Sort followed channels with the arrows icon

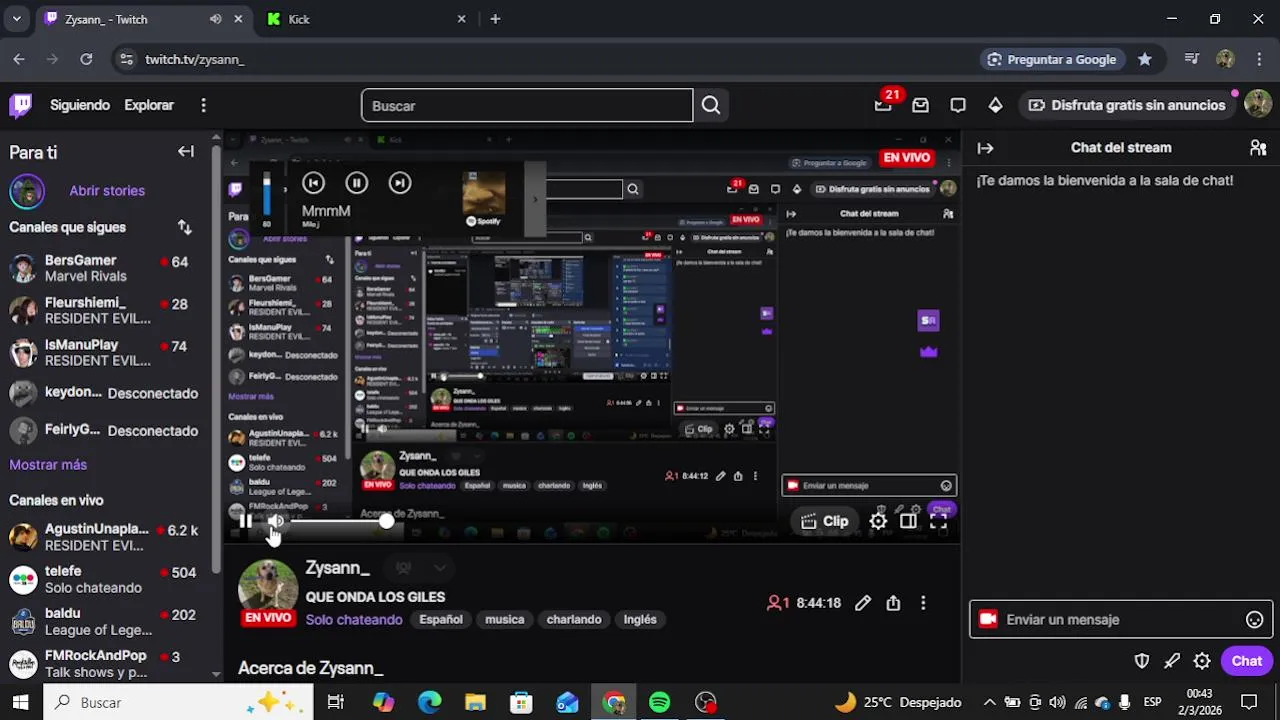(x=184, y=227)
